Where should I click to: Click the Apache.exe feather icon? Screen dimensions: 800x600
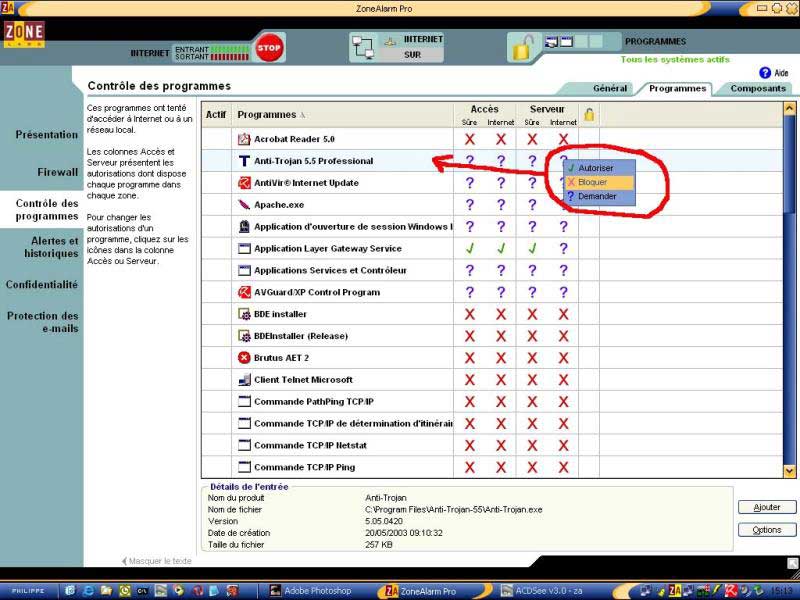pyautogui.click(x=244, y=205)
